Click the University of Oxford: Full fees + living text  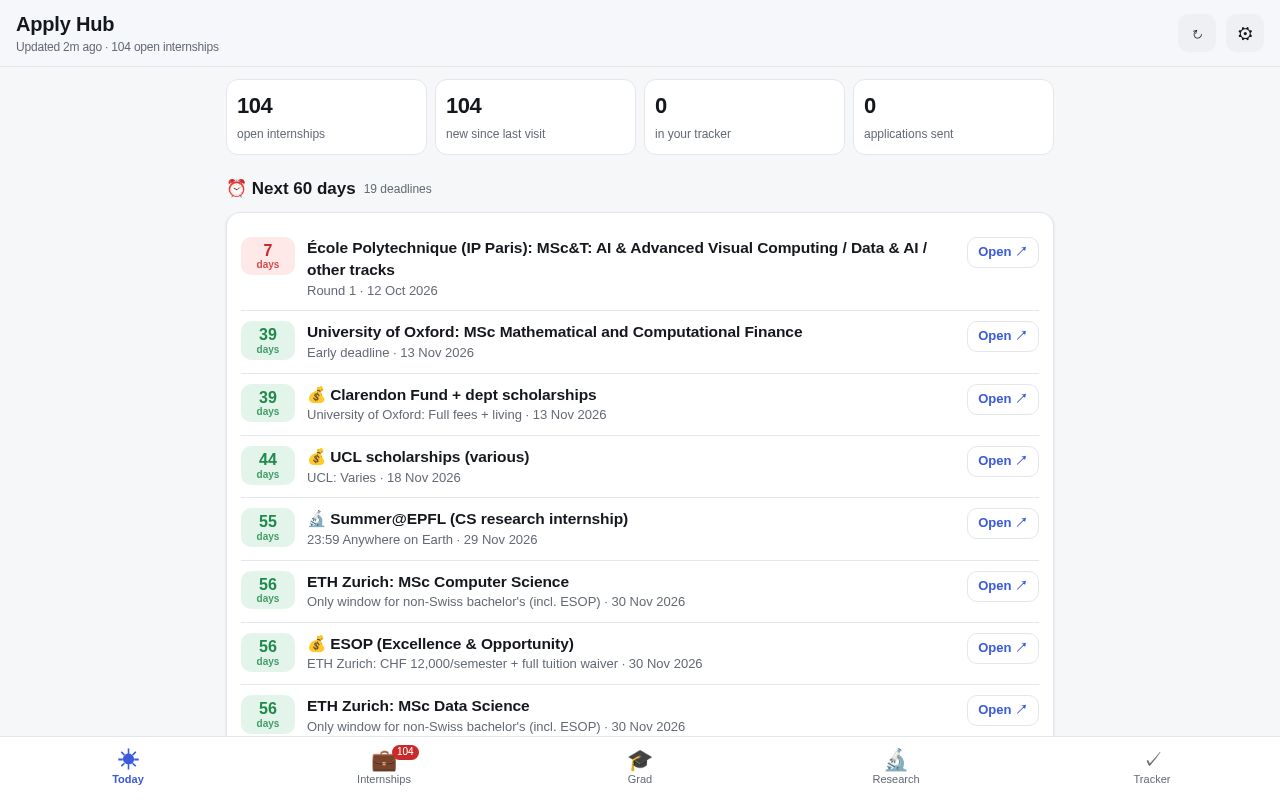coord(457,415)
